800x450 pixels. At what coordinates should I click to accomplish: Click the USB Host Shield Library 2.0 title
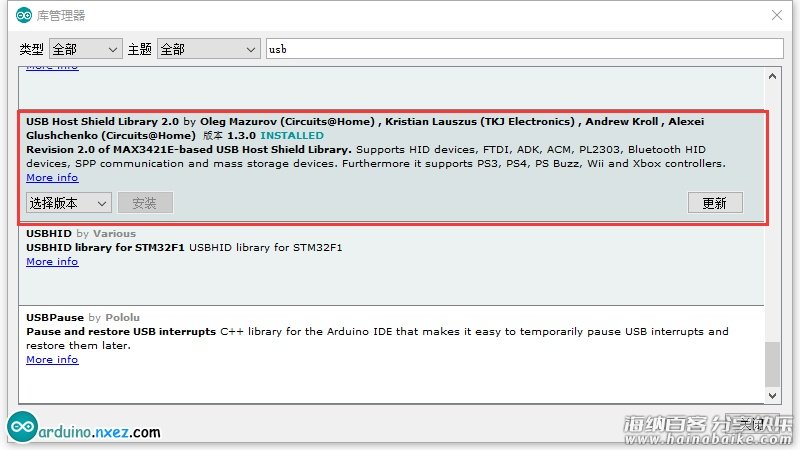pos(102,121)
